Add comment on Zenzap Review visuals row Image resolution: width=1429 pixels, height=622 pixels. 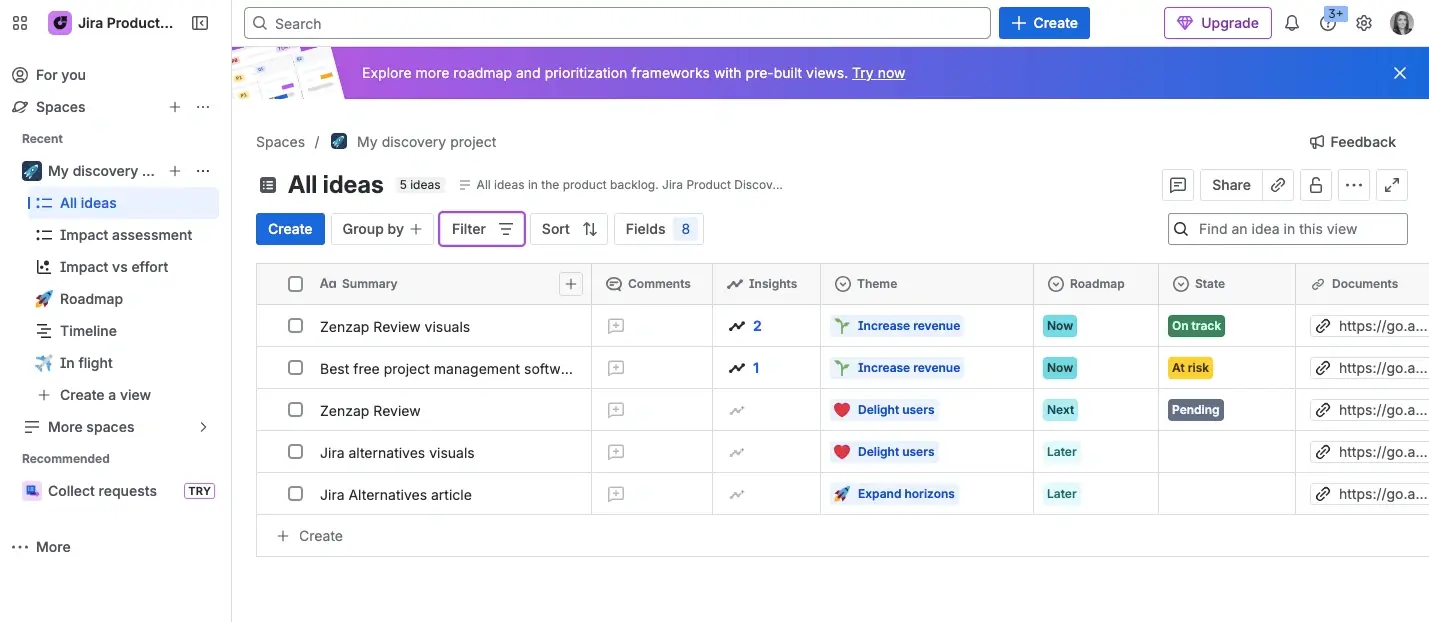tap(616, 326)
